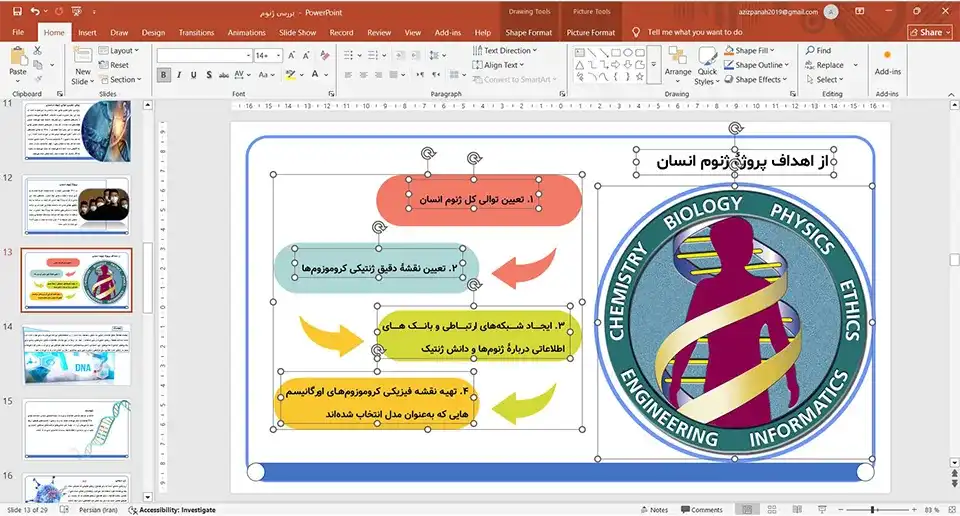Start Slide Show from status bar icon
Viewport: 960px width, 516px height.
(x=822, y=509)
